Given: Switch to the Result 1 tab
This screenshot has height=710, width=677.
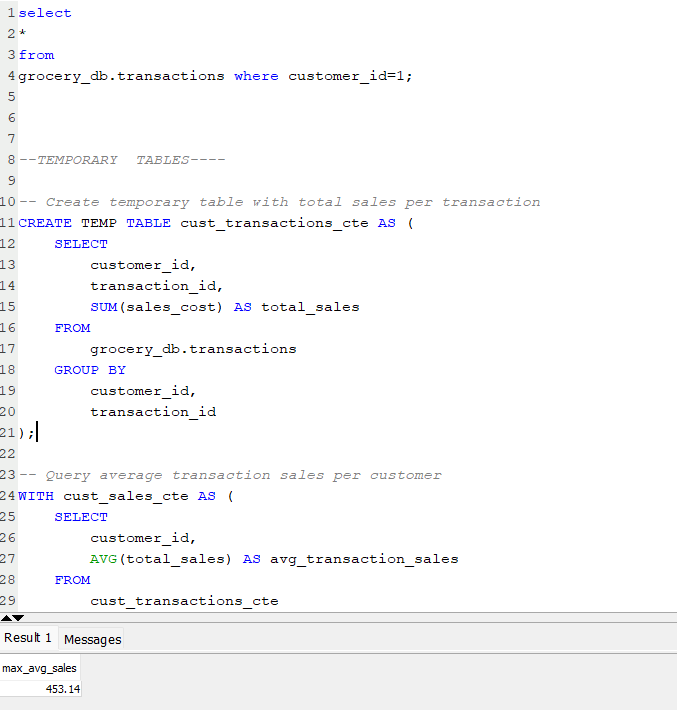Looking at the screenshot, I should click(x=28, y=638).
